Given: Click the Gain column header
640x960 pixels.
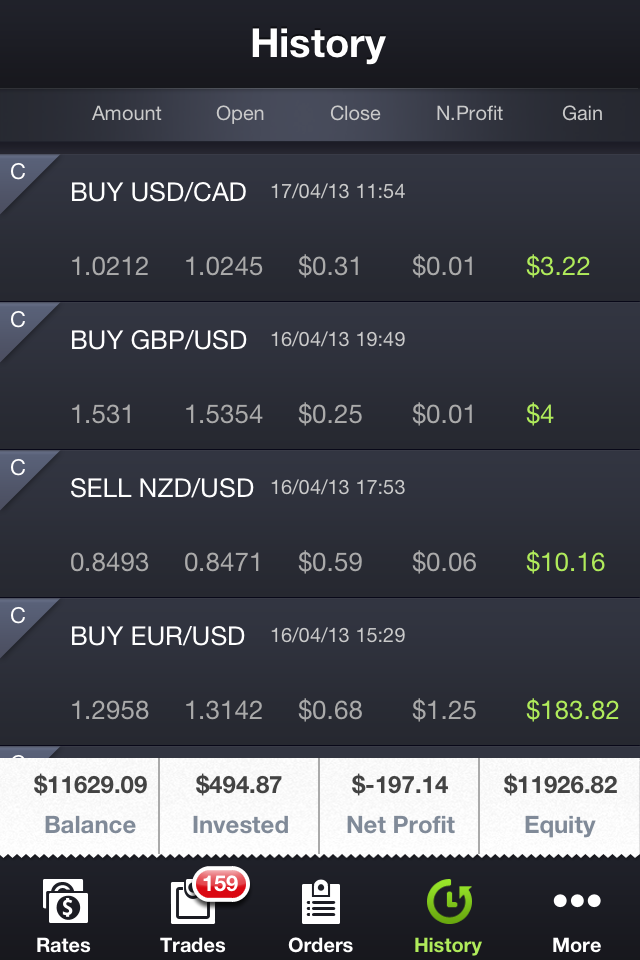Looking at the screenshot, I should pos(582,113).
